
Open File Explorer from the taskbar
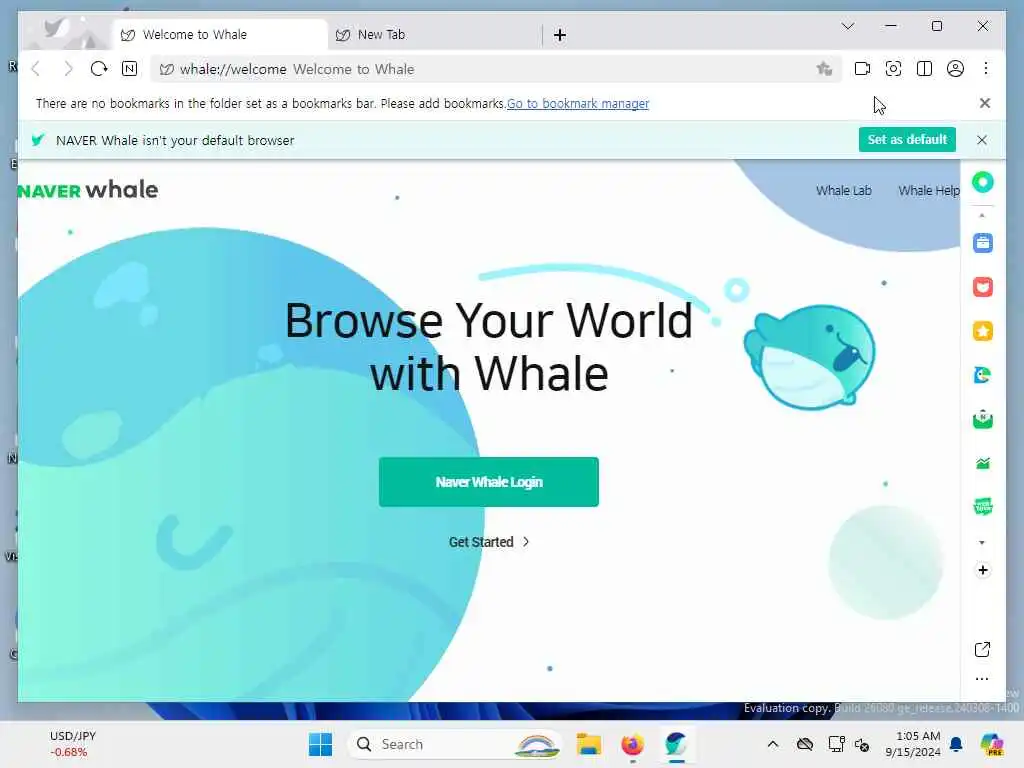[588, 744]
